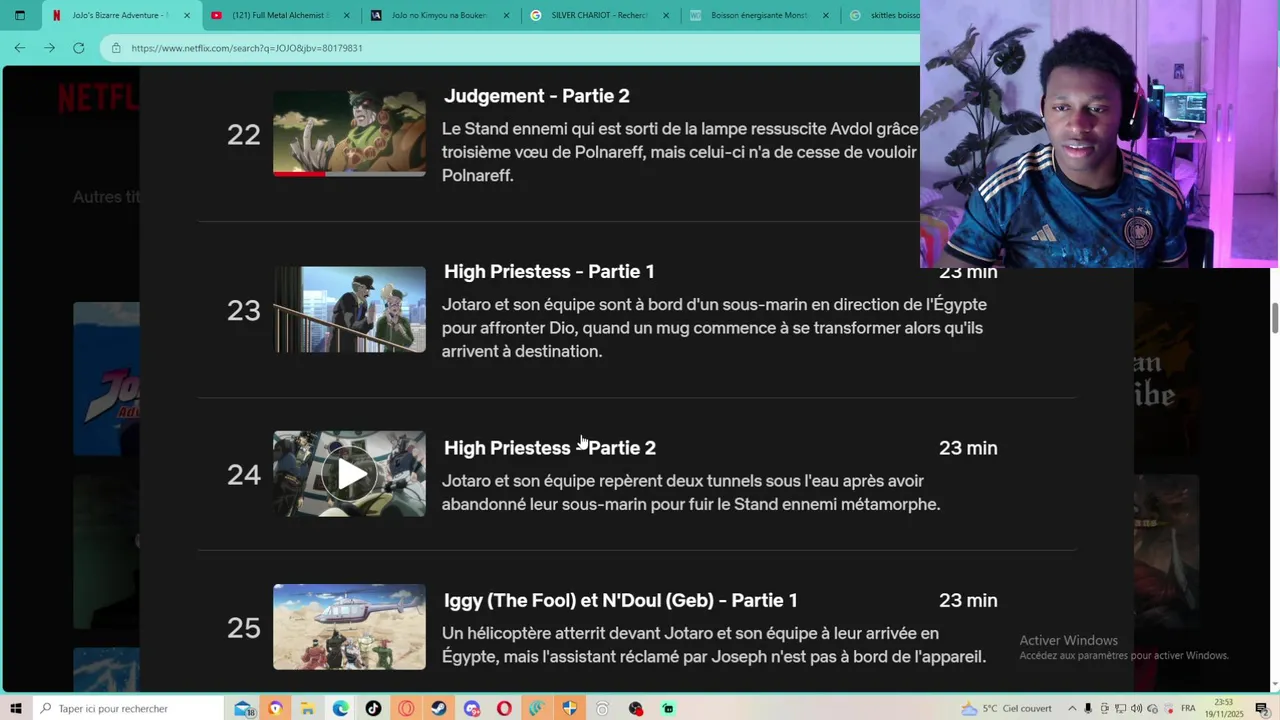This screenshot has width=1280, height=720.
Task: Open the green robot app taskbar icon
Action: (668, 708)
